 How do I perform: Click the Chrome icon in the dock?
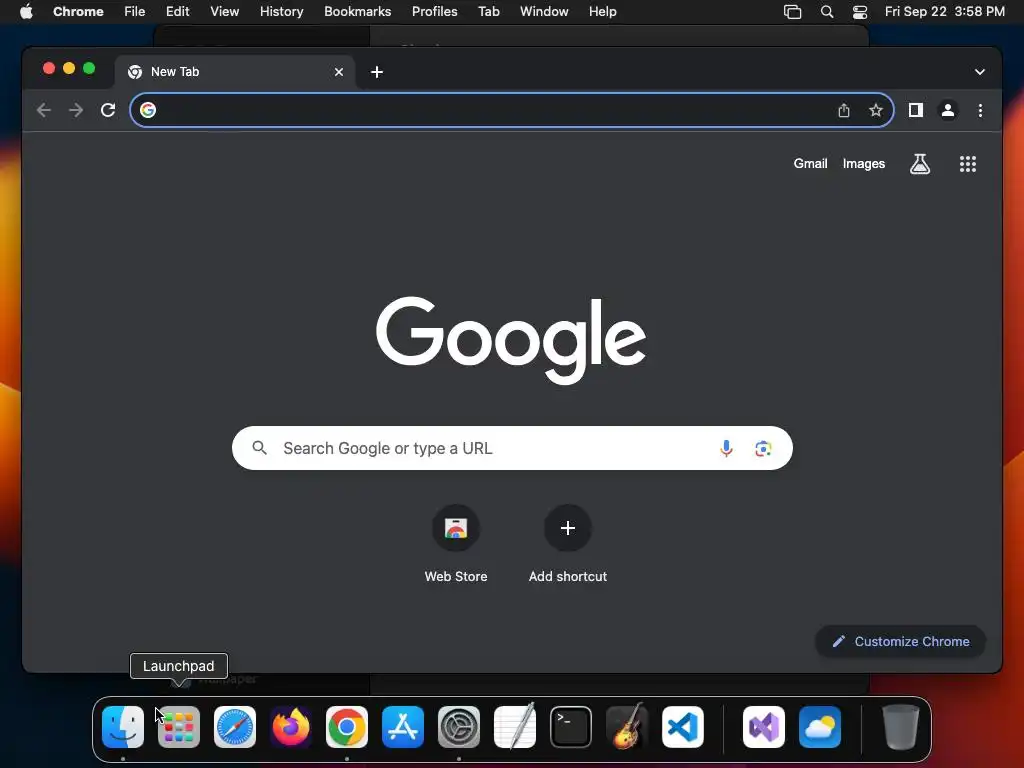tap(347, 727)
